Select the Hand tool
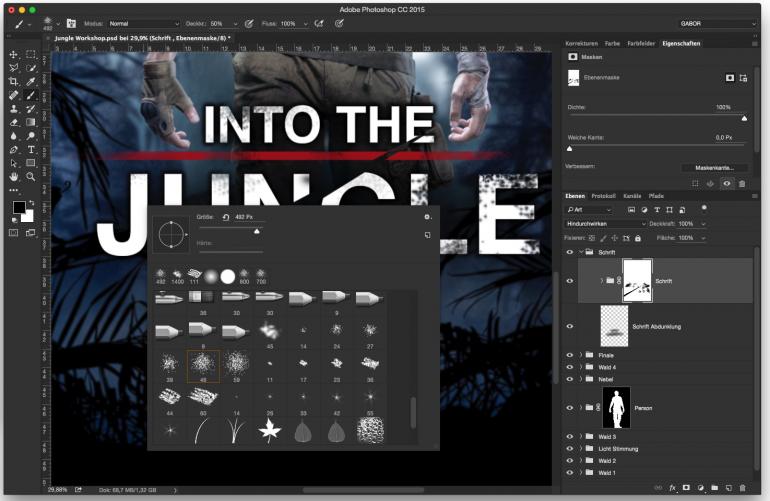The height and width of the screenshot is (501, 770). (14, 176)
